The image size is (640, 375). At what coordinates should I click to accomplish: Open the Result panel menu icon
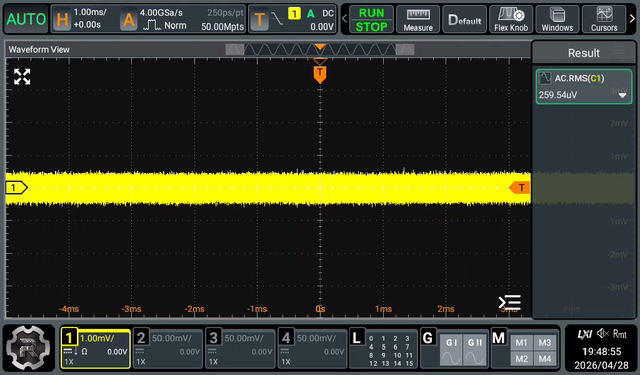coord(619,51)
